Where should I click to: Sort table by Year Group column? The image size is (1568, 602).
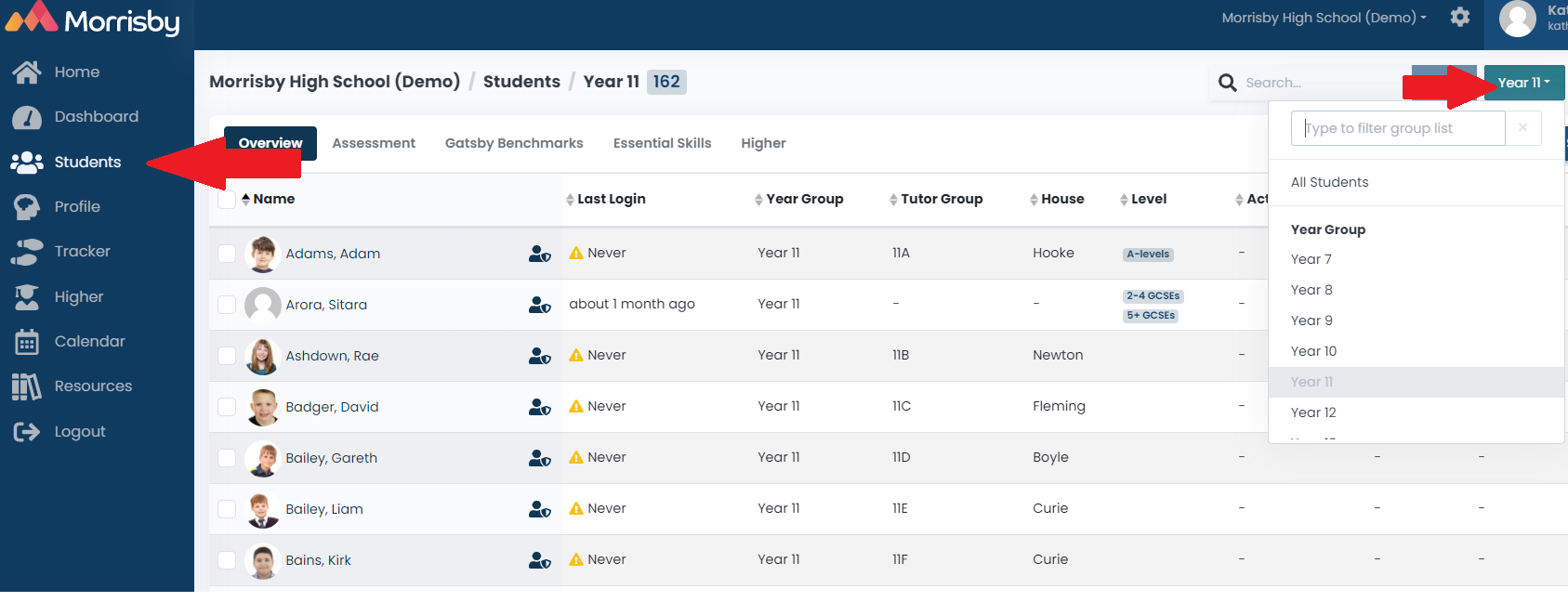point(799,199)
